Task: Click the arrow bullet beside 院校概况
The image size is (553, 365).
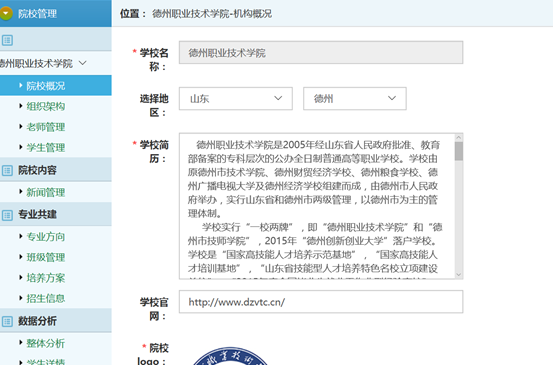Action: click(x=21, y=85)
